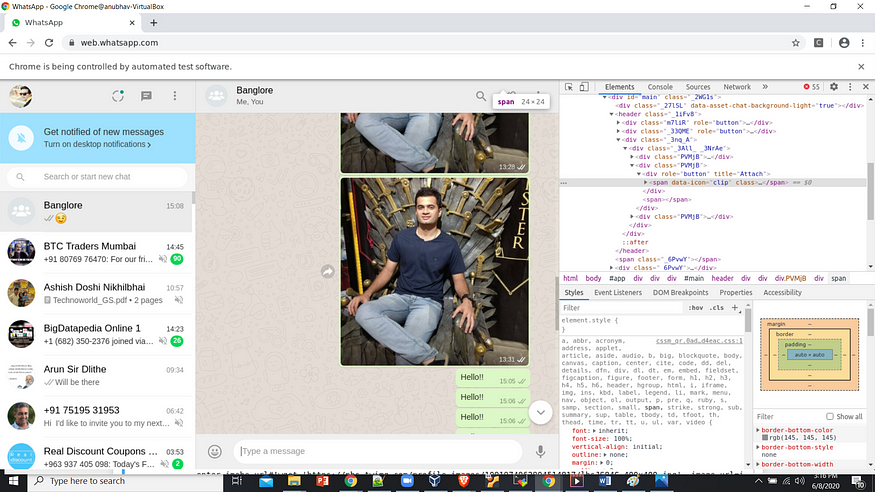Collapse the div id main node
The height and width of the screenshot is (492, 875).
coord(604,97)
